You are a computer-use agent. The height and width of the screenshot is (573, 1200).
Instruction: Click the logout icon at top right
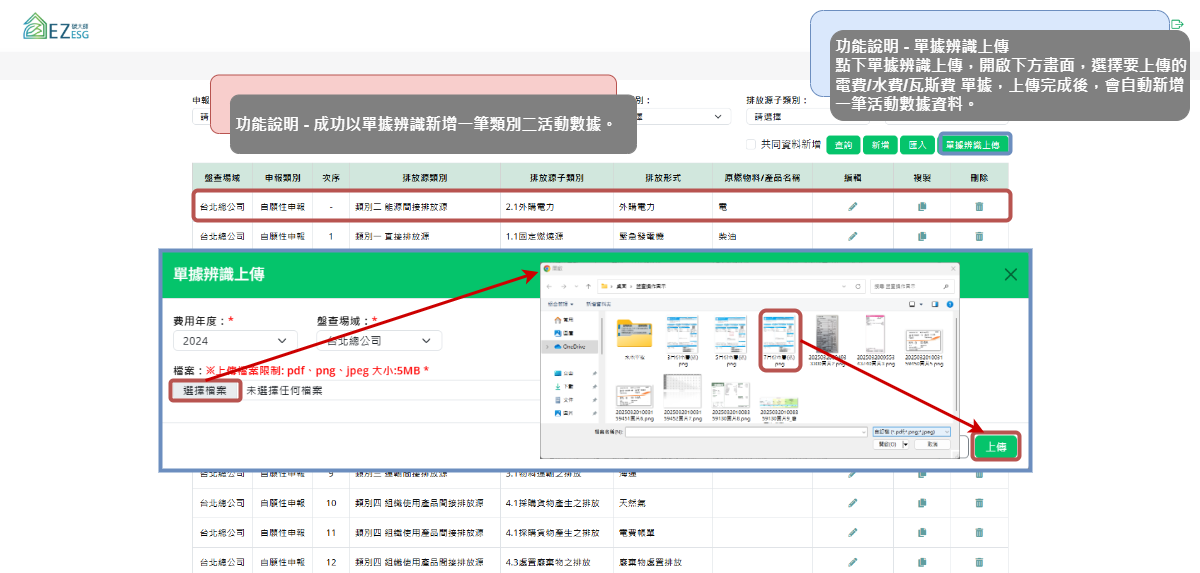tap(1177, 24)
